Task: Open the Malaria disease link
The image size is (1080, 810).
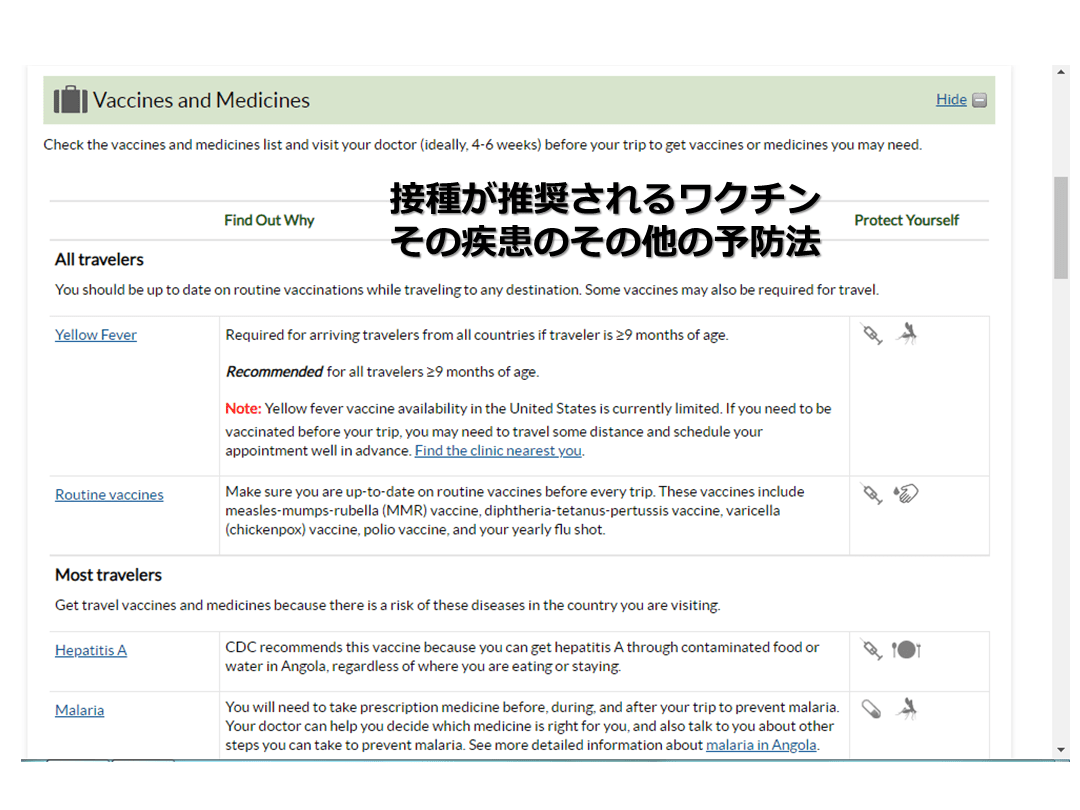Action: tap(80, 710)
